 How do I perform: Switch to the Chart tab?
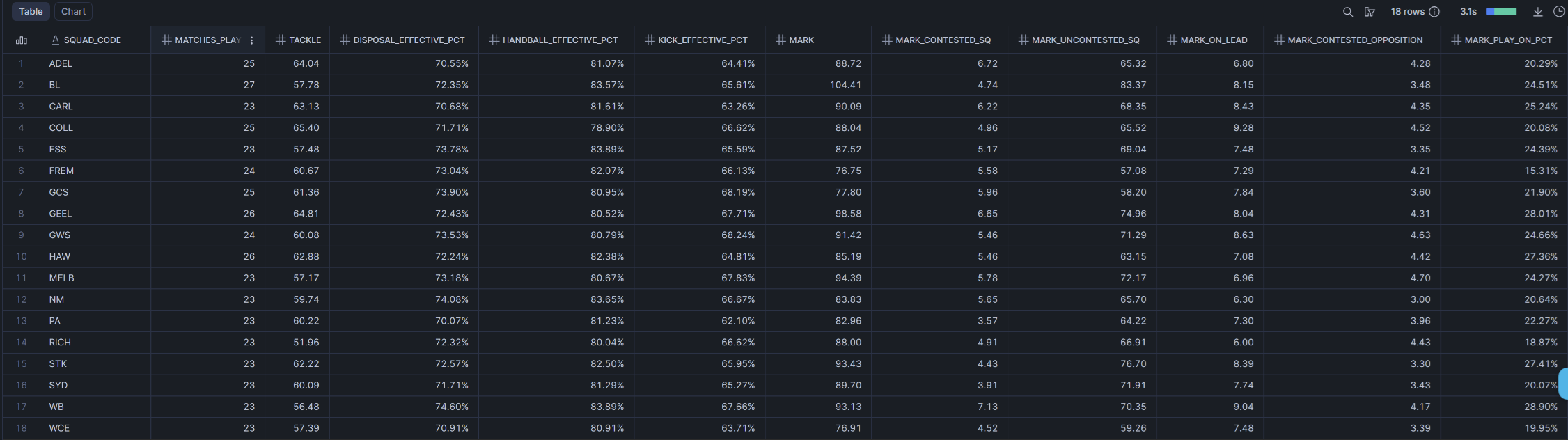[73, 12]
